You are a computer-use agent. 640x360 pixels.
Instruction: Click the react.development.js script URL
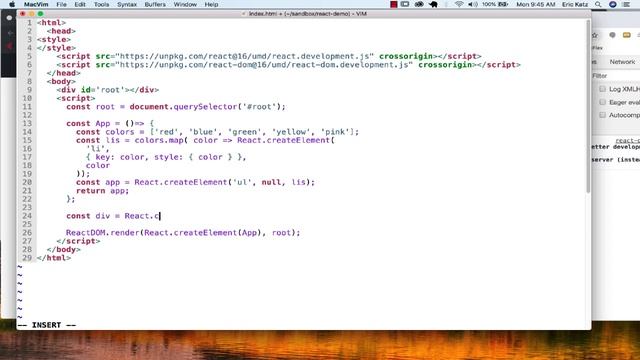(245, 56)
